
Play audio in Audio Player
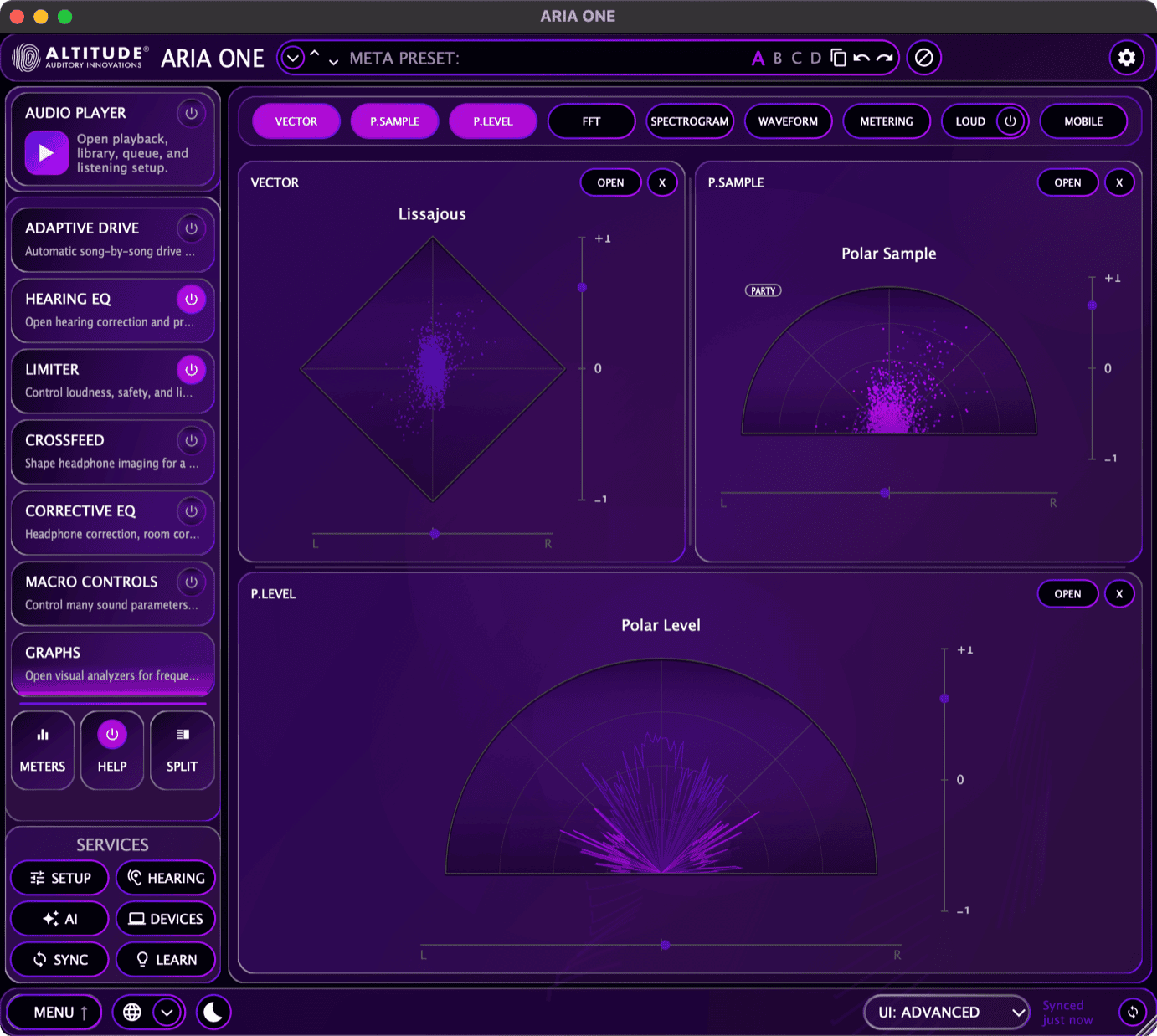tap(47, 153)
